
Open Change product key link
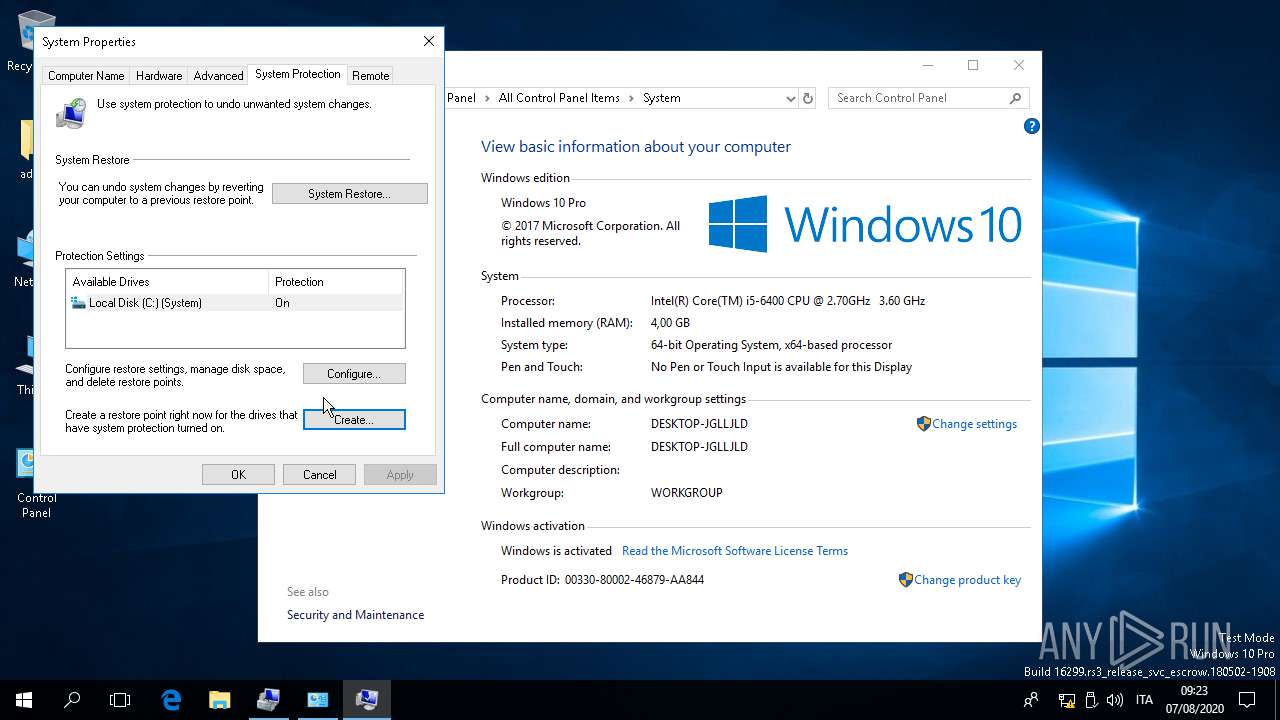pos(967,580)
